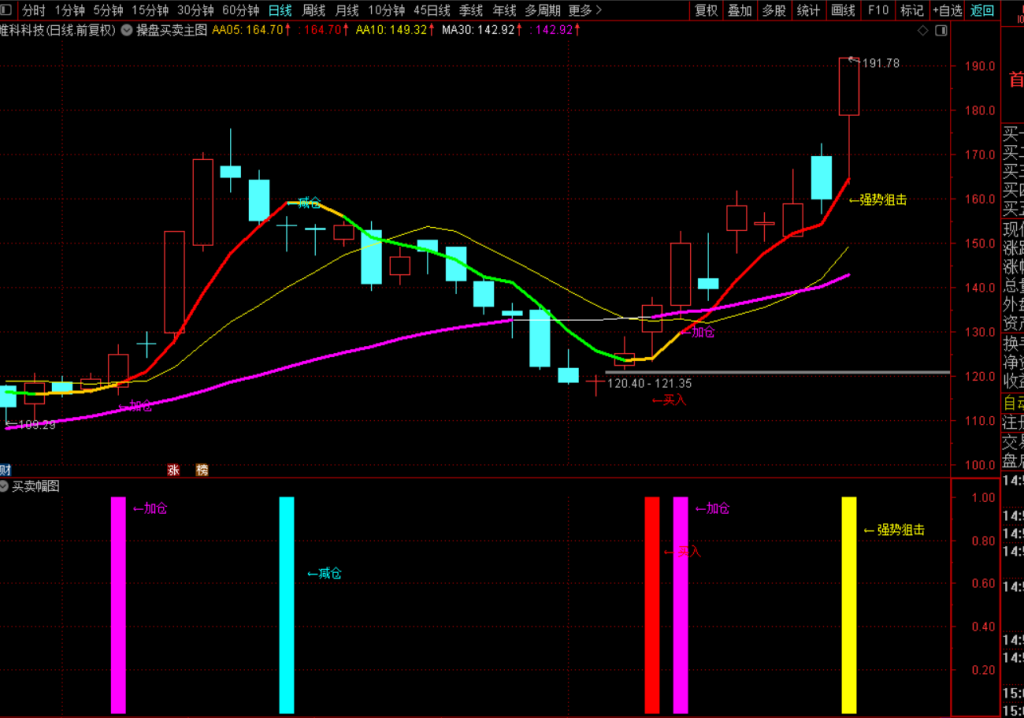Click the 191.78 high price label
The width and height of the screenshot is (1024, 718).
coord(880,63)
